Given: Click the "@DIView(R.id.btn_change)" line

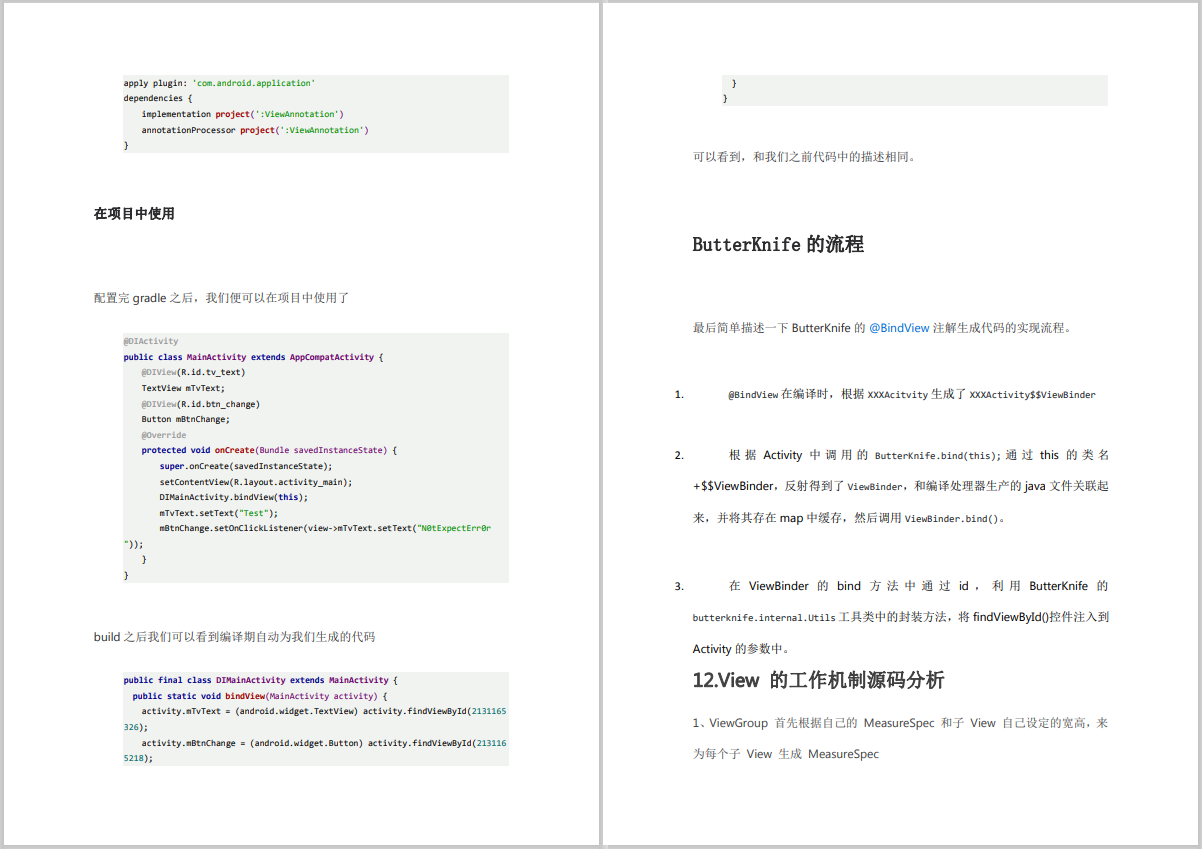Looking at the screenshot, I should (x=200, y=404).
